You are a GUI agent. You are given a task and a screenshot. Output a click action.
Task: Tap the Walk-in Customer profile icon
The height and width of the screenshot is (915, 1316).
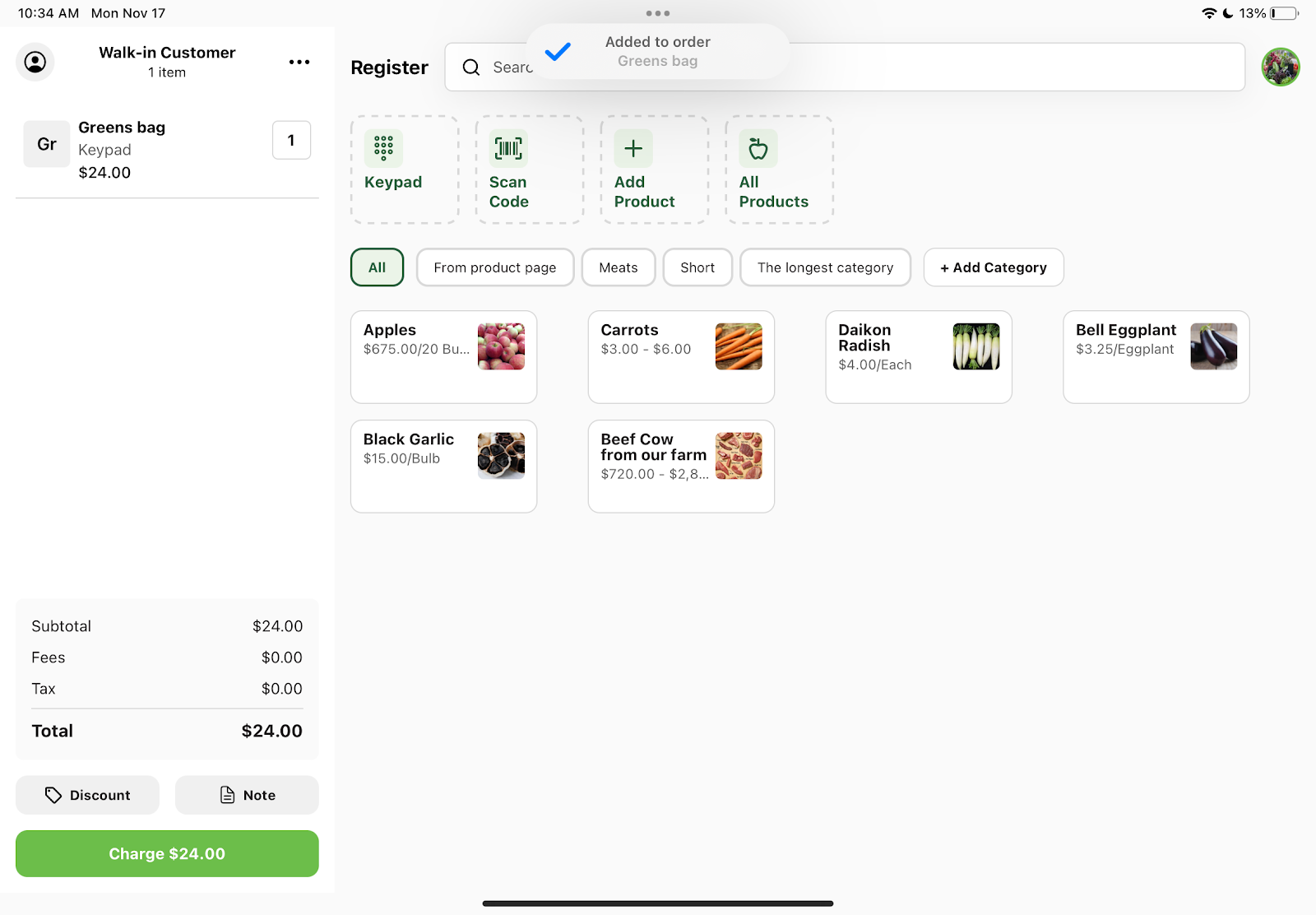[35, 63]
